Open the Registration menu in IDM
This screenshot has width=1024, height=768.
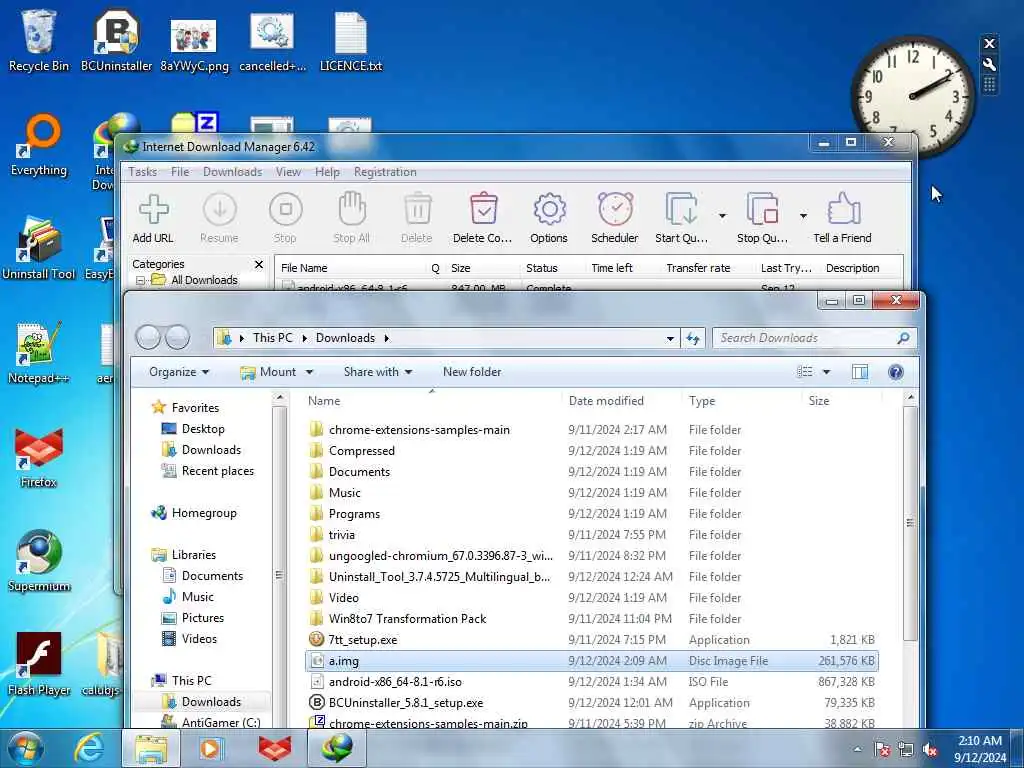pyautogui.click(x=385, y=172)
